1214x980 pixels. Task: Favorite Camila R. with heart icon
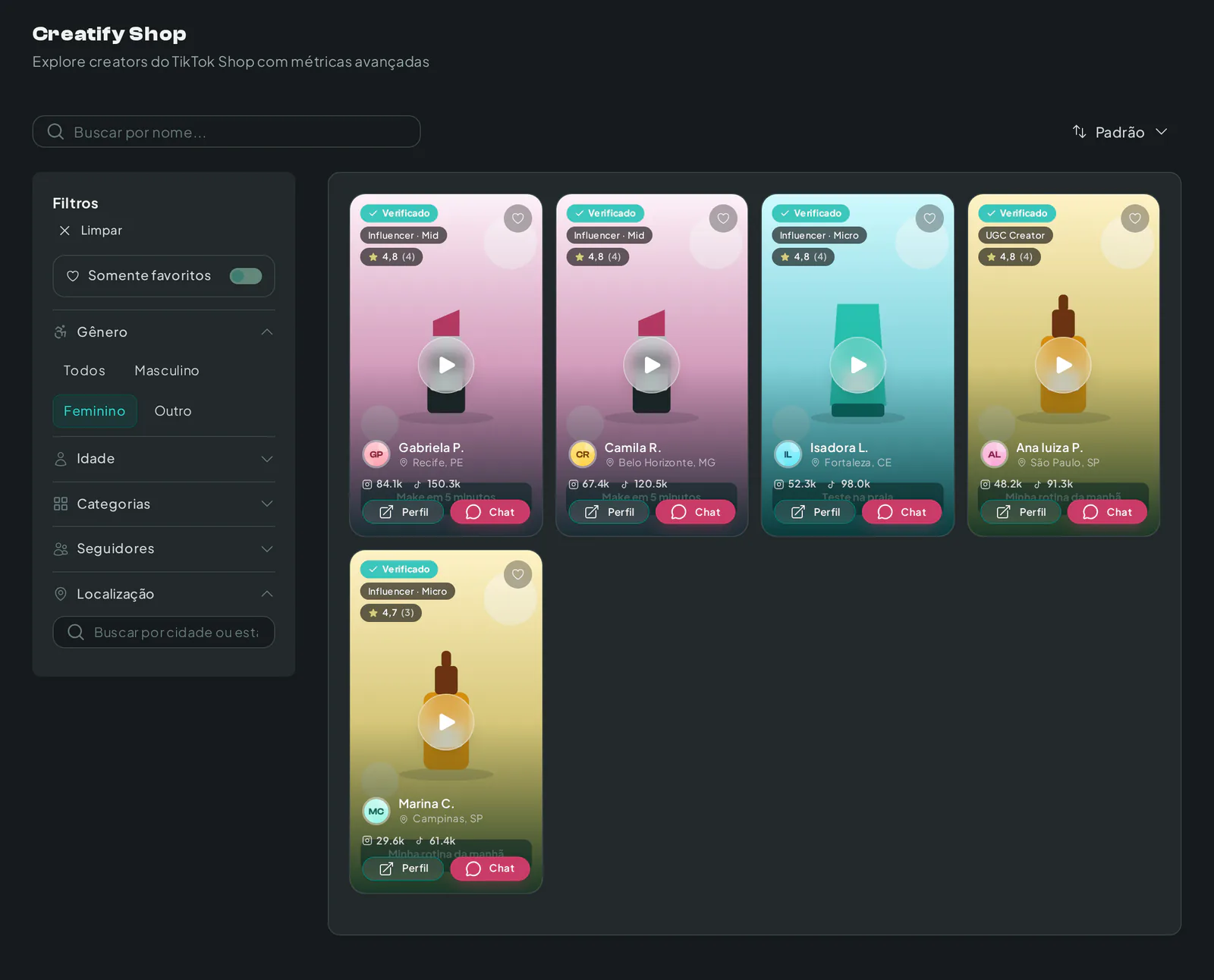pos(723,218)
